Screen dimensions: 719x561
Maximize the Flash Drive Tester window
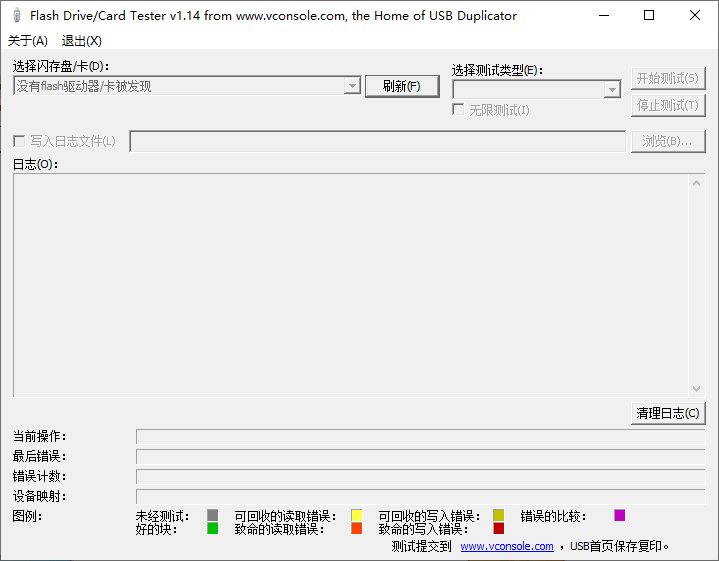pos(649,15)
